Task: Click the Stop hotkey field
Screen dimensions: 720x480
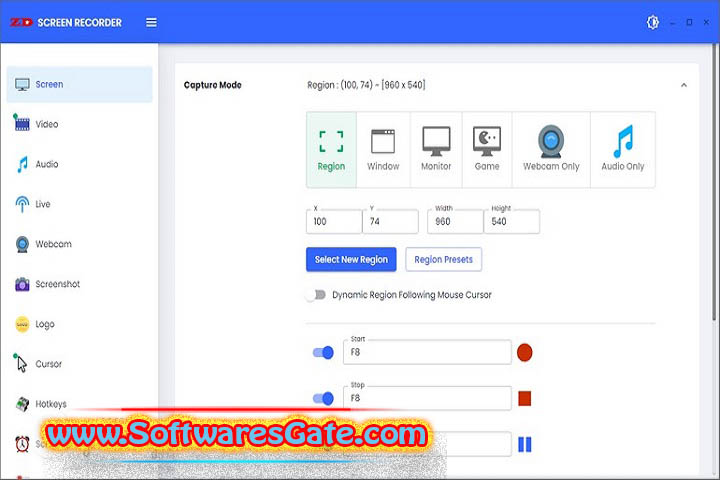Action: (427, 398)
